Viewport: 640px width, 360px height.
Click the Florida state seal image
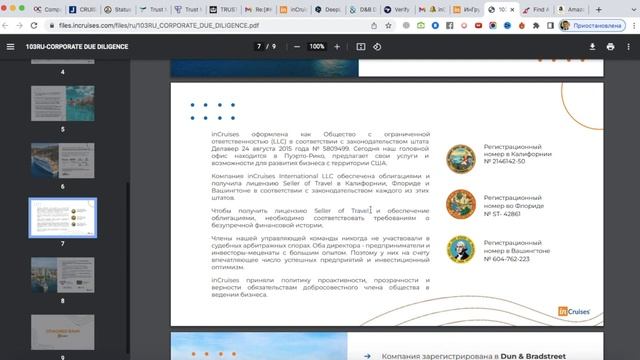coord(461,204)
